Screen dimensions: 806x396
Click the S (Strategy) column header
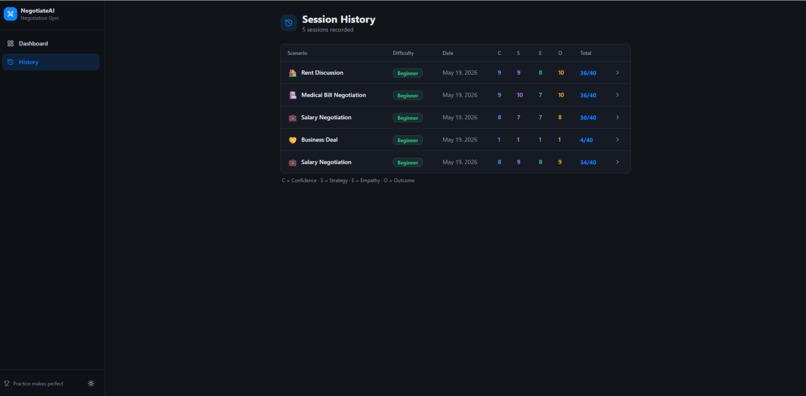[x=518, y=53]
